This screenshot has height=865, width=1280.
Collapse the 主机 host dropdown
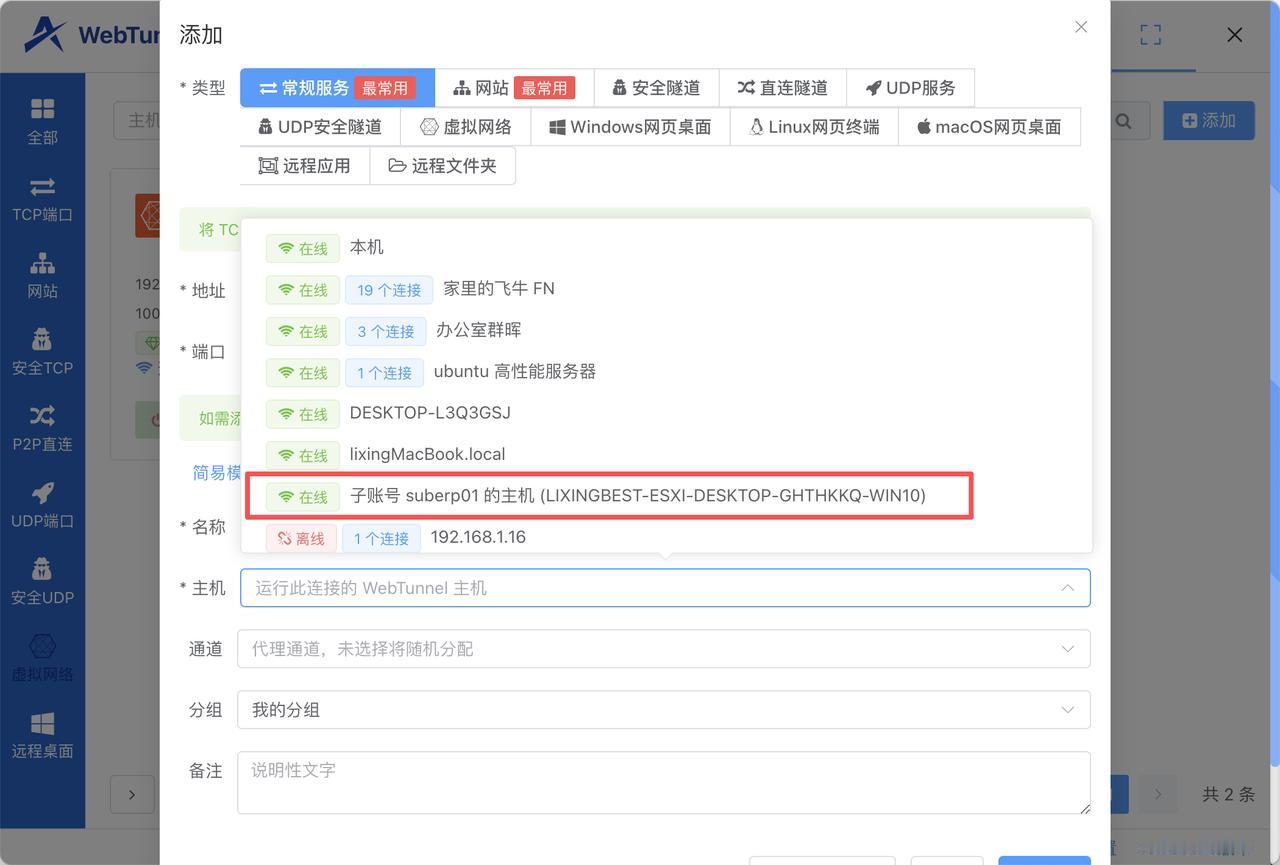coord(1068,588)
